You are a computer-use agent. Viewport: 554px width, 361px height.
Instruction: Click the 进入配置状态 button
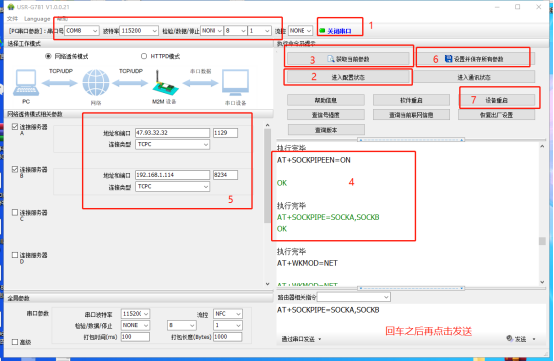point(348,77)
